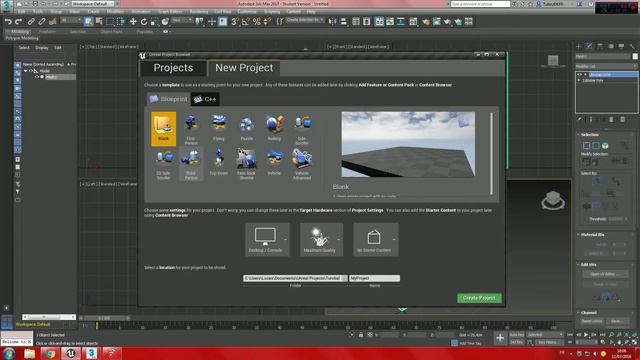Image resolution: width=640 pixels, height=360 pixels.
Task: Open the Create Selection Set dropdown
Action: 305,20
